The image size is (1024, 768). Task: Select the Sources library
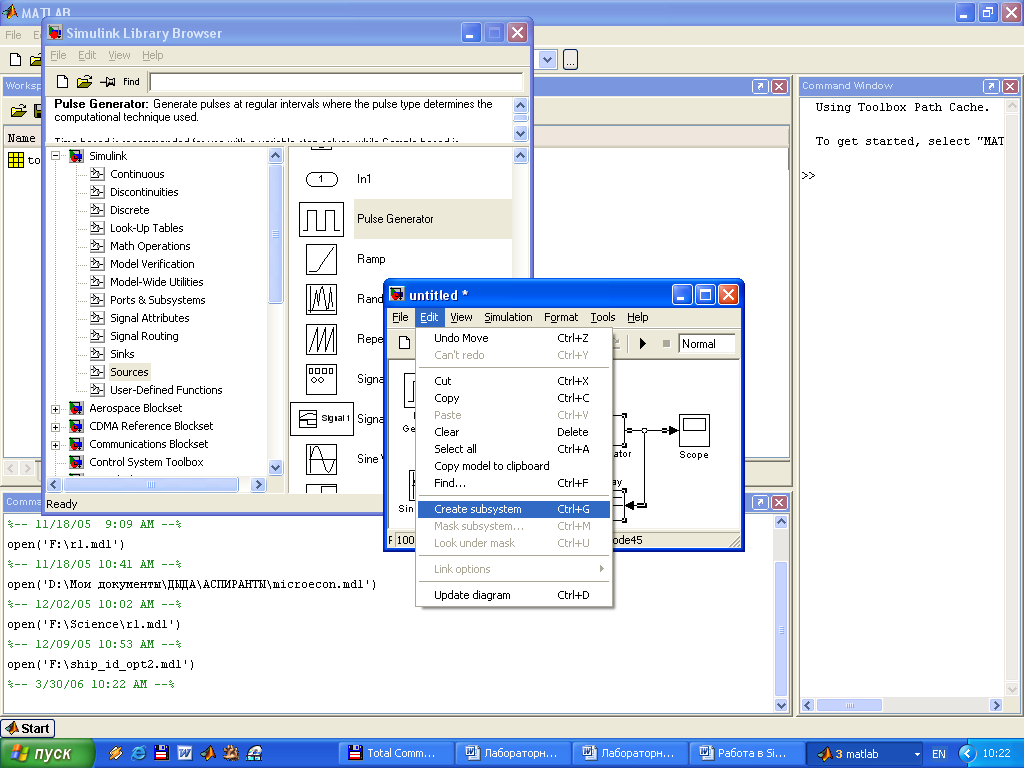129,372
